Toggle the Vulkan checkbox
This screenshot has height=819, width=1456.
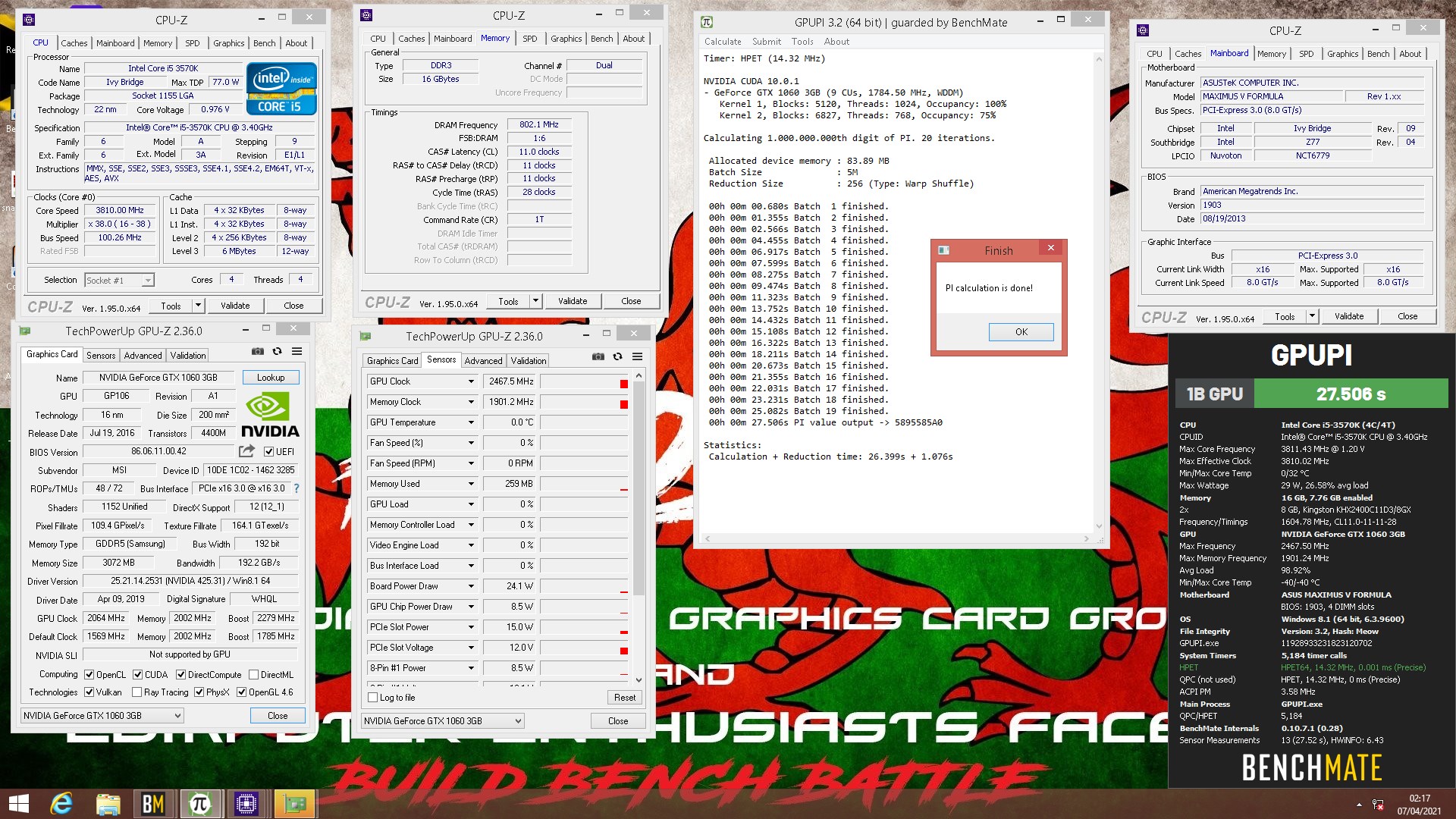(89, 692)
